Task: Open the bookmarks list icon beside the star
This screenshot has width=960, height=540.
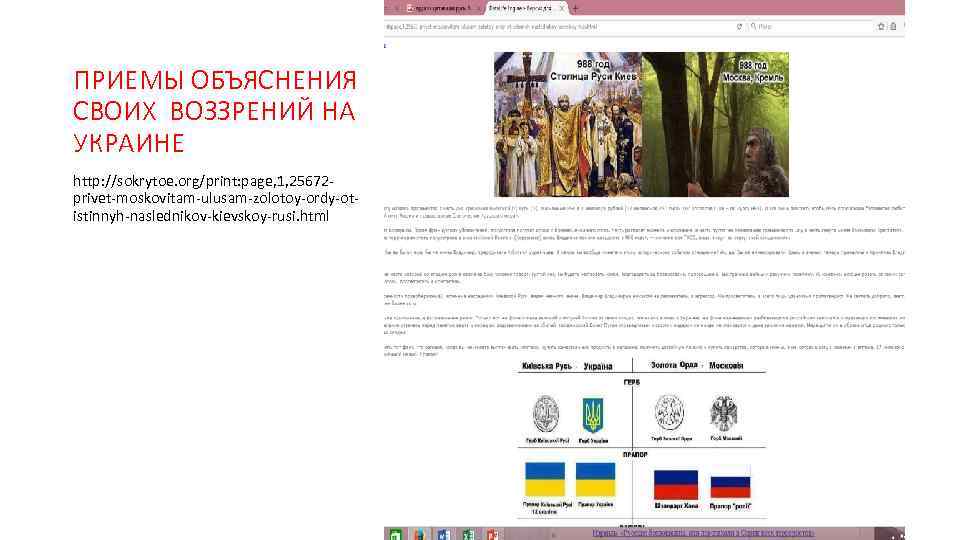Action: (x=893, y=26)
